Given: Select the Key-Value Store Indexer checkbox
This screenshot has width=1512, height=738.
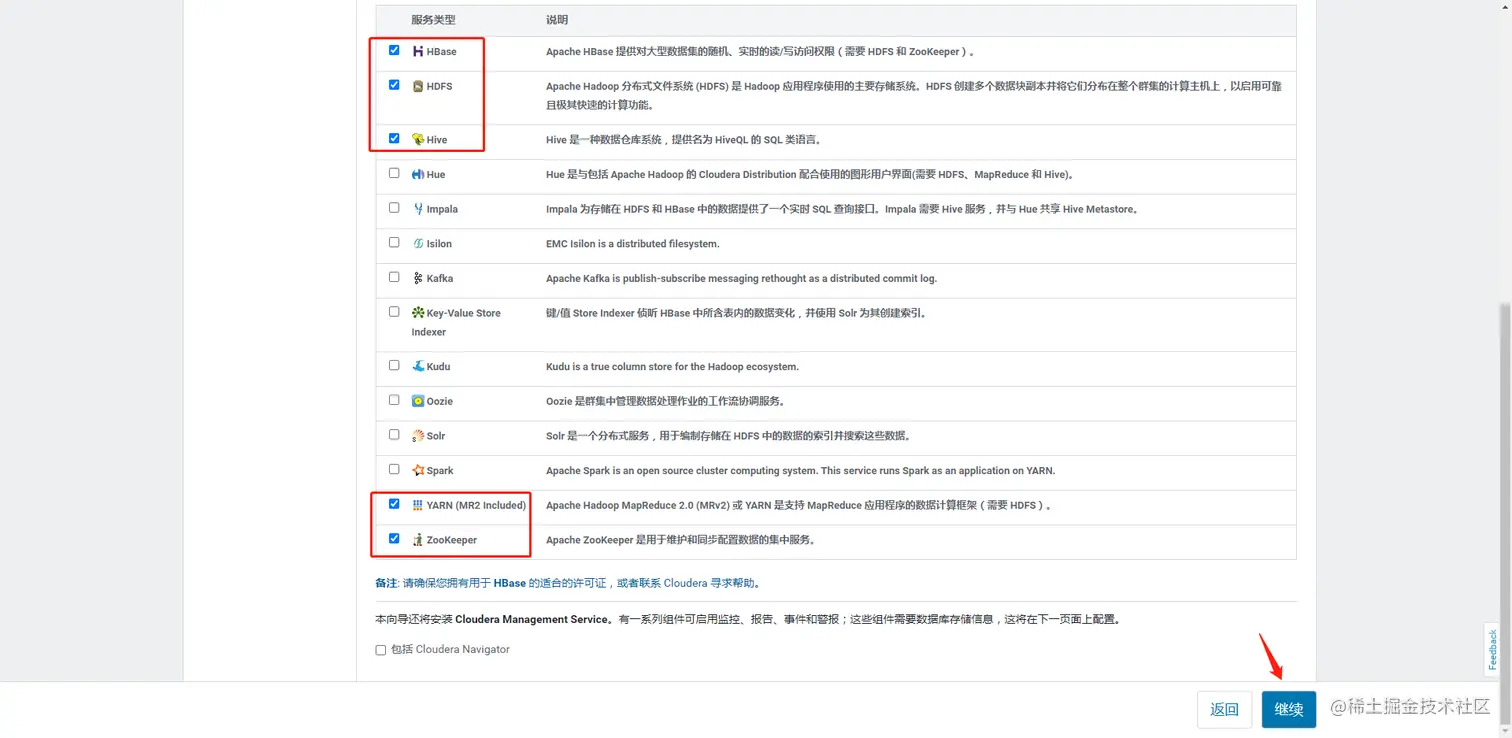Looking at the screenshot, I should (394, 312).
